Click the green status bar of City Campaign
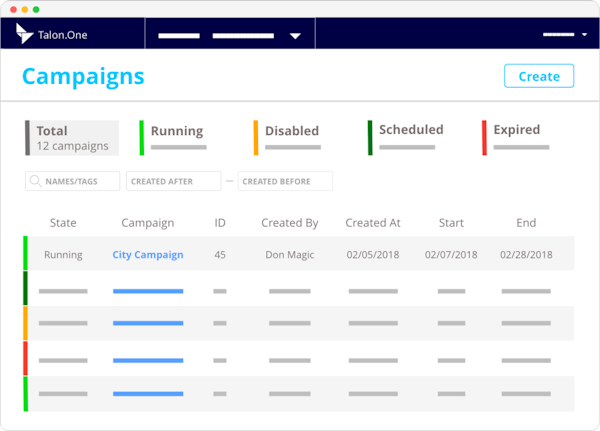Image resolution: width=600 pixels, height=431 pixels. click(x=26, y=254)
